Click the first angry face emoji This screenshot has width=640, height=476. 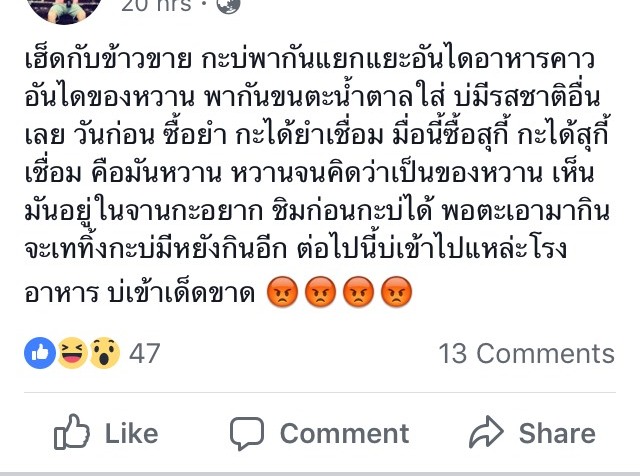282,292
